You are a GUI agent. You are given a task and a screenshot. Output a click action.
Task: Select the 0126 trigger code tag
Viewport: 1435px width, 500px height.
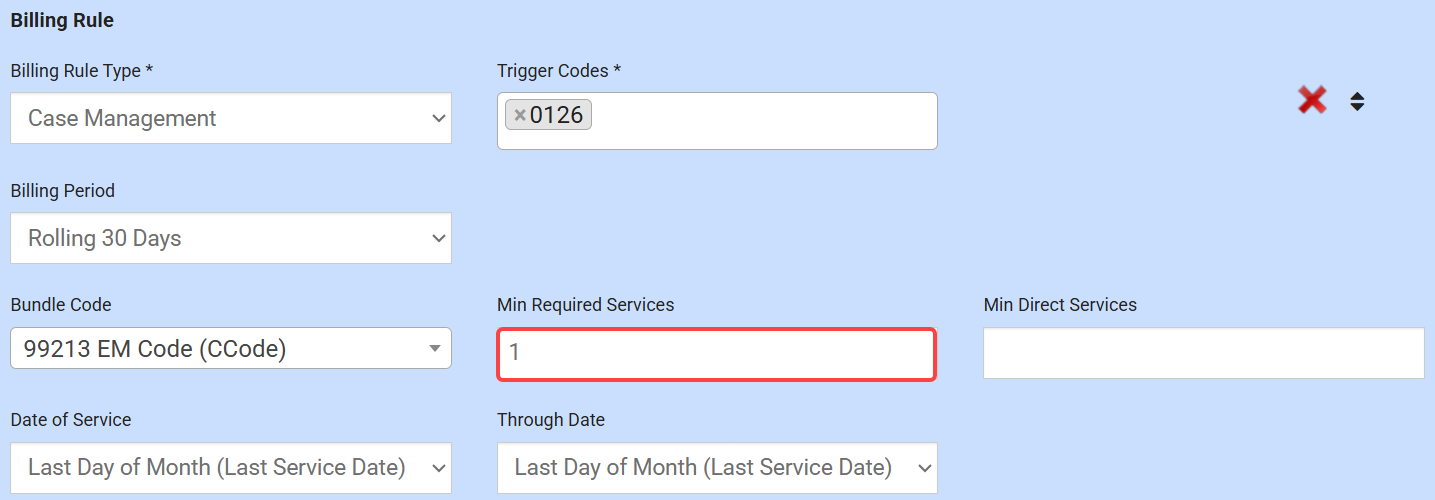pos(556,116)
